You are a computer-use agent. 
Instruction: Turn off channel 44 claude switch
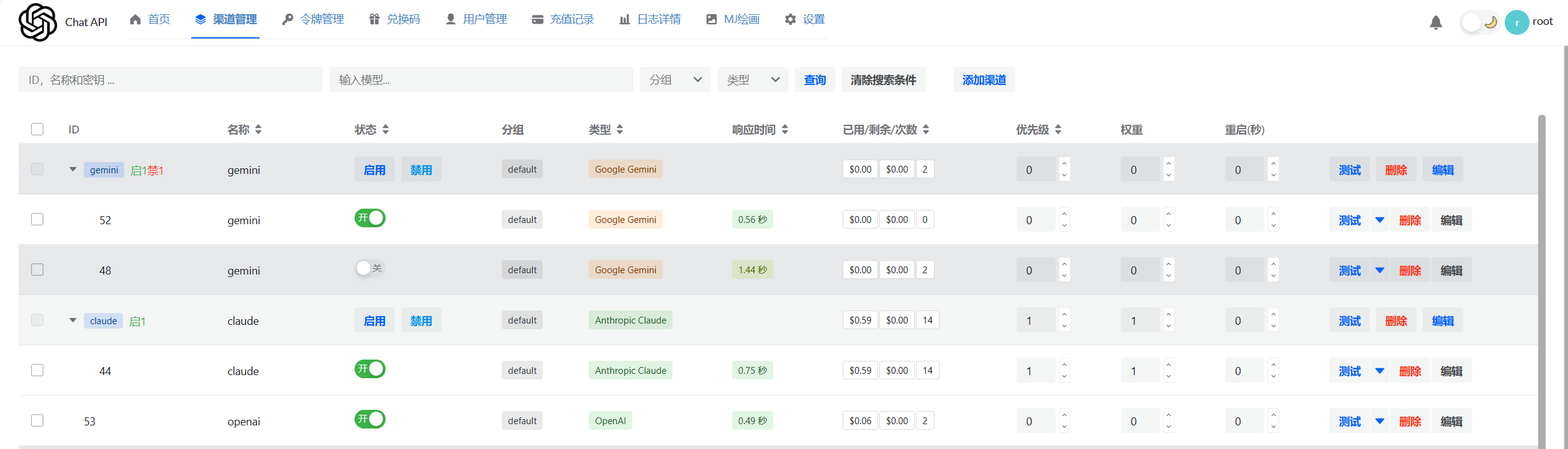pyautogui.click(x=370, y=369)
